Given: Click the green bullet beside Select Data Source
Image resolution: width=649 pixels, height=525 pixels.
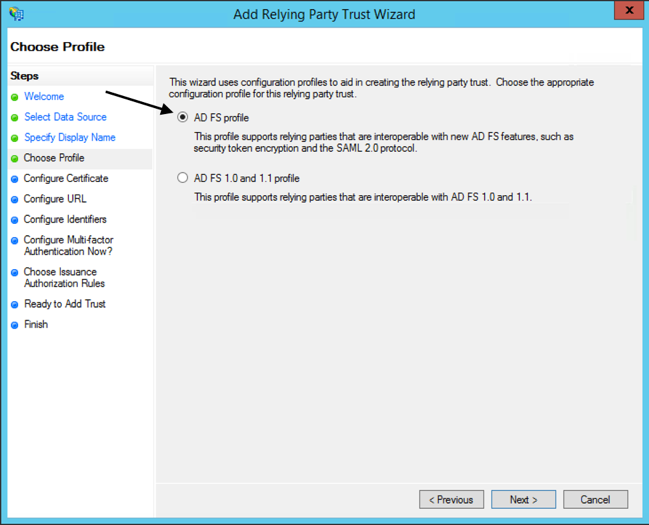Looking at the screenshot, I should click(x=15, y=118).
